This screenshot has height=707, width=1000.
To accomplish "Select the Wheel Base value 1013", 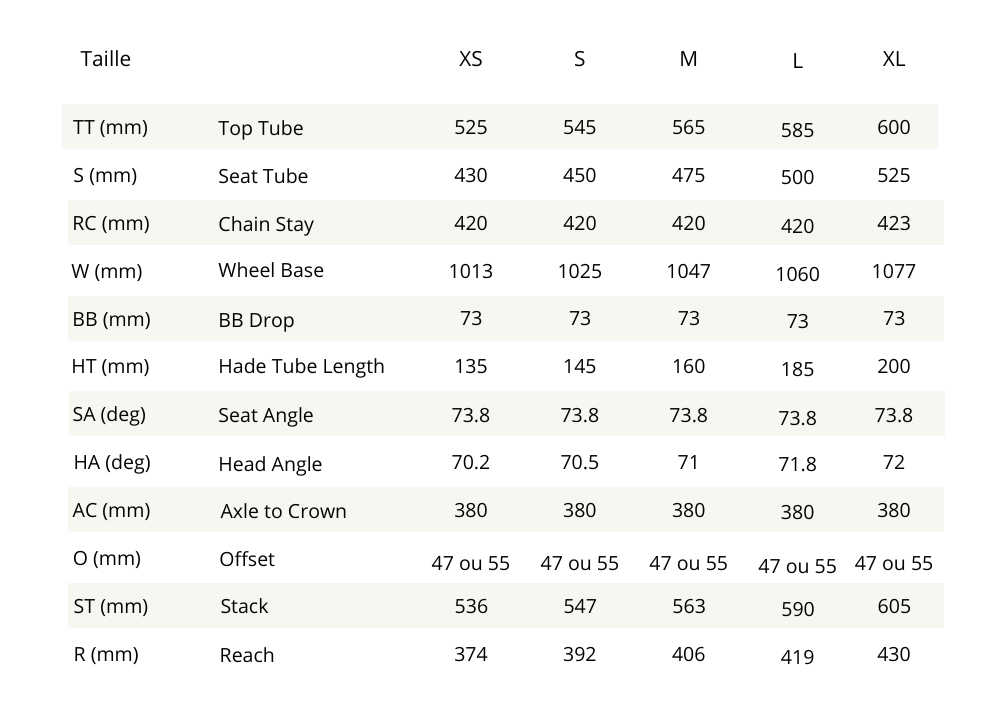I will coord(470,271).
